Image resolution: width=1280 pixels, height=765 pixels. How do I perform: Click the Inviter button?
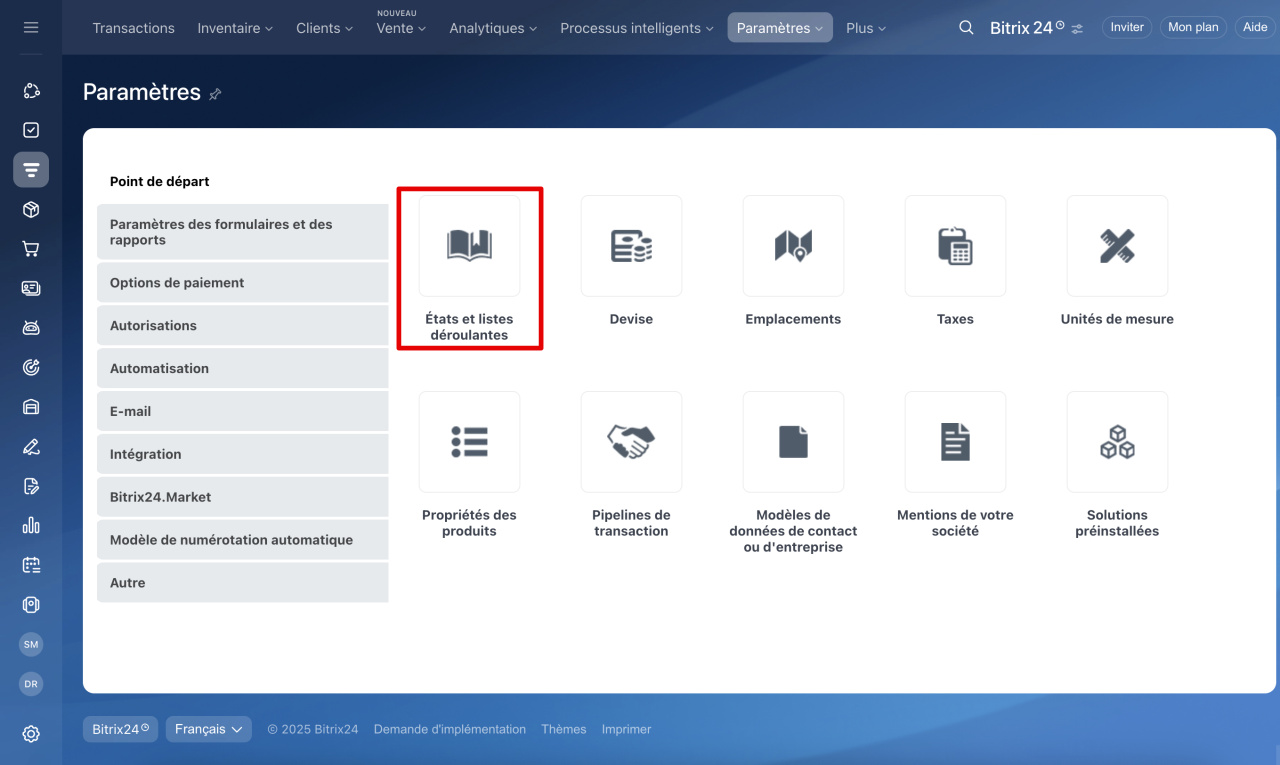[1127, 28]
